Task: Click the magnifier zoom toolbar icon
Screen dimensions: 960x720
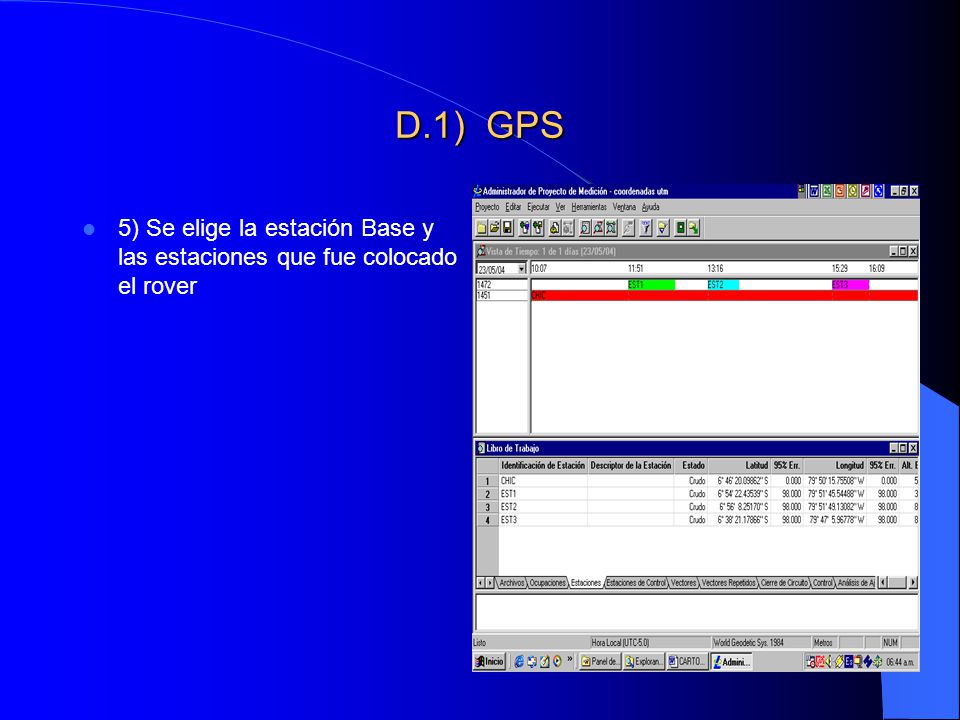Action: coord(585,228)
